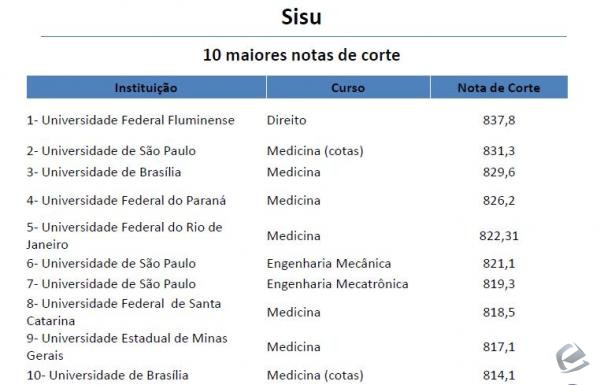Select 2- Universidade de São Paulo entry

tap(111, 151)
